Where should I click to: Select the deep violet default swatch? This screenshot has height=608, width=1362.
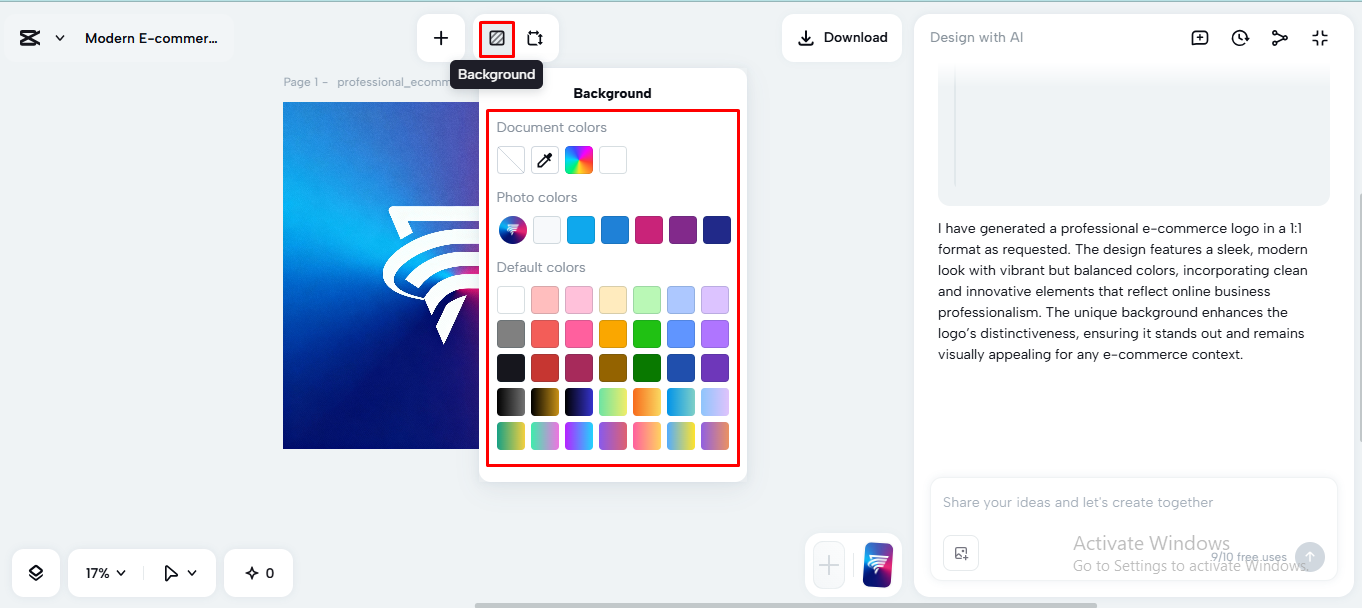pyautogui.click(x=715, y=368)
